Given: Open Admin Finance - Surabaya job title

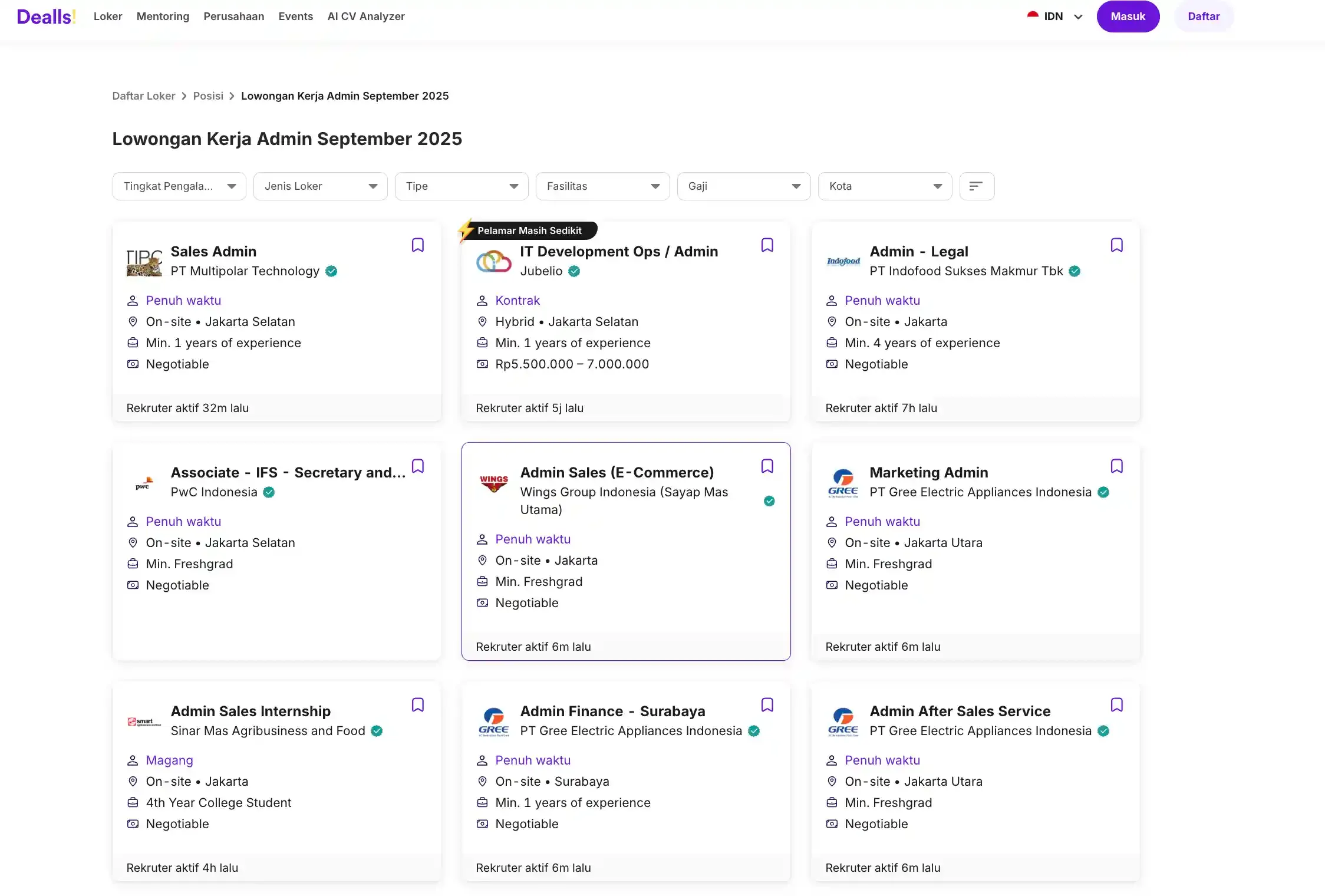Looking at the screenshot, I should tap(612, 711).
